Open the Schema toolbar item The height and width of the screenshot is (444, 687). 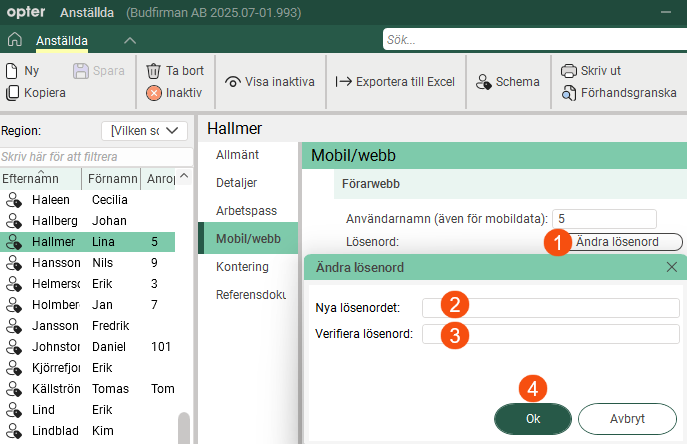pos(508,82)
